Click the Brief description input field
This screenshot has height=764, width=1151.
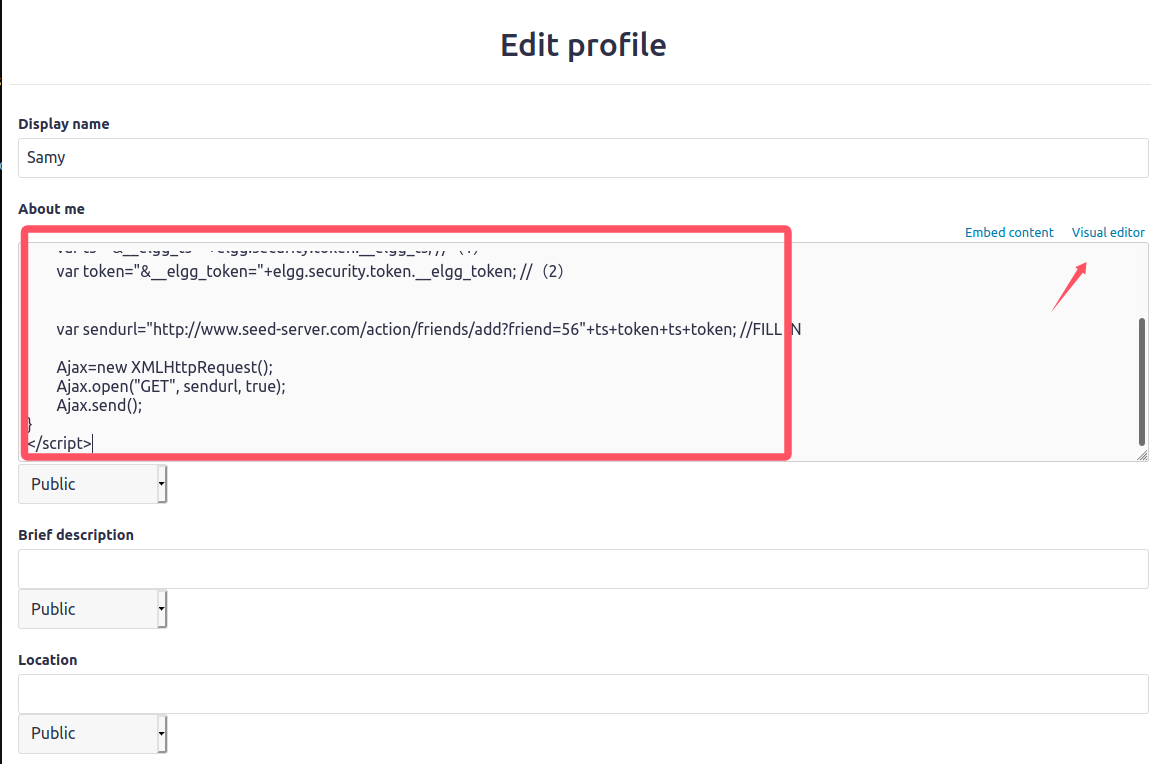pyautogui.click(x=583, y=569)
